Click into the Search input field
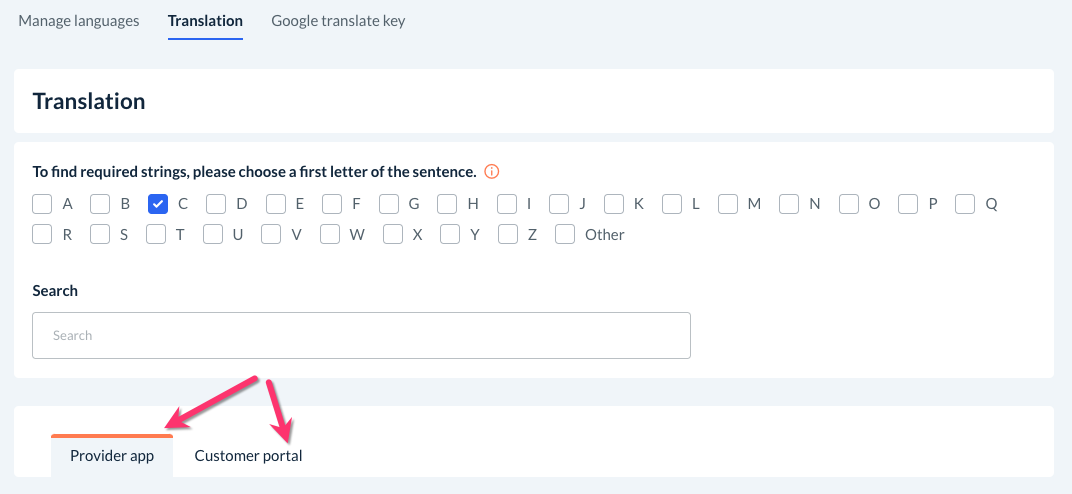This screenshot has height=494, width=1072. click(x=361, y=336)
